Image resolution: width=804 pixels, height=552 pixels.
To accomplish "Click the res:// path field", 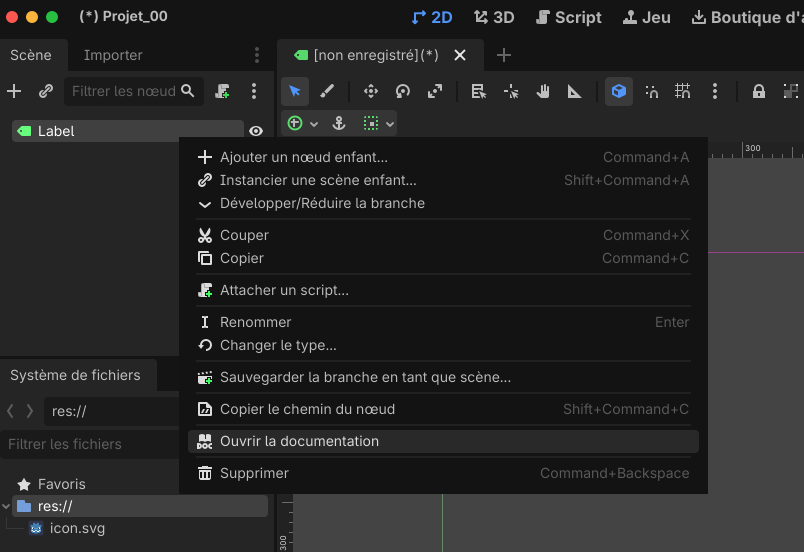I will 111,411.
